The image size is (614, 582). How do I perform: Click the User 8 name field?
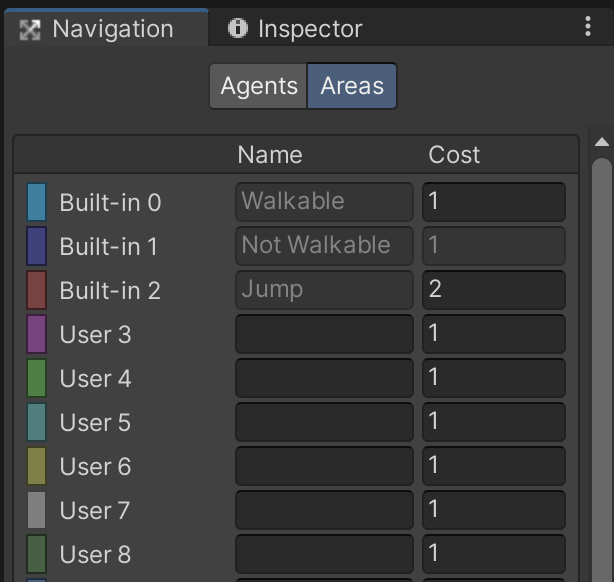coord(324,554)
